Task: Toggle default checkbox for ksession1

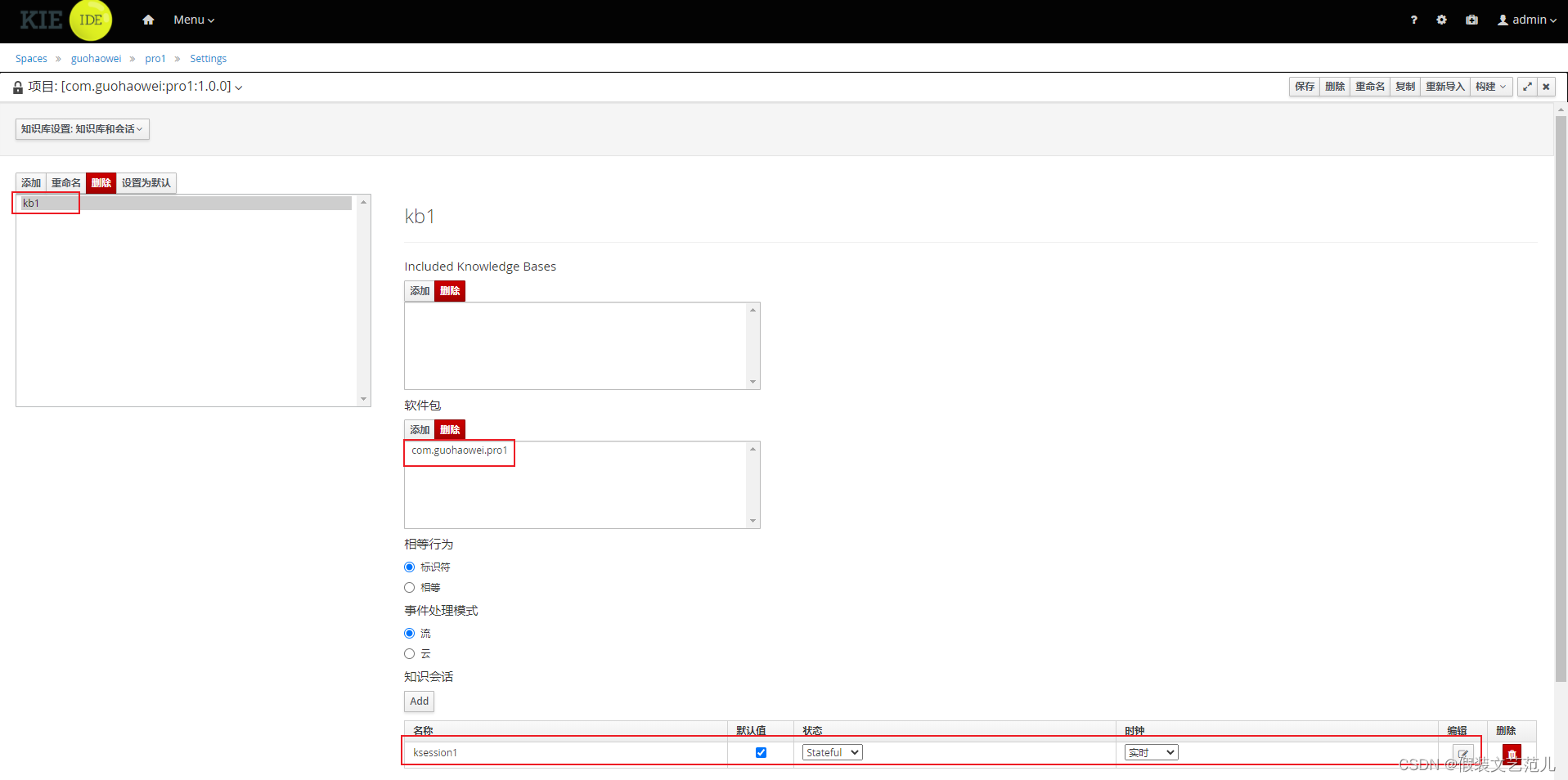Action: pyautogui.click(x=761, y=753)
